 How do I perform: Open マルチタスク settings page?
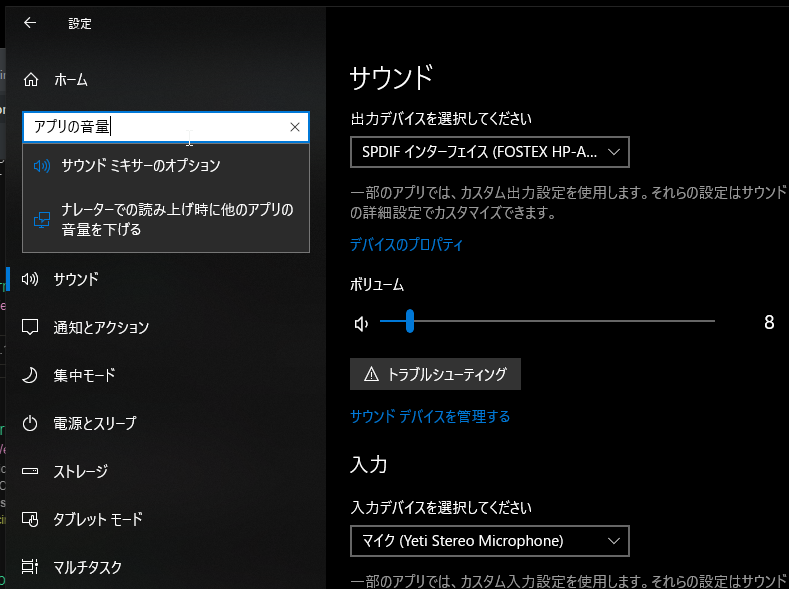[87, 567]
